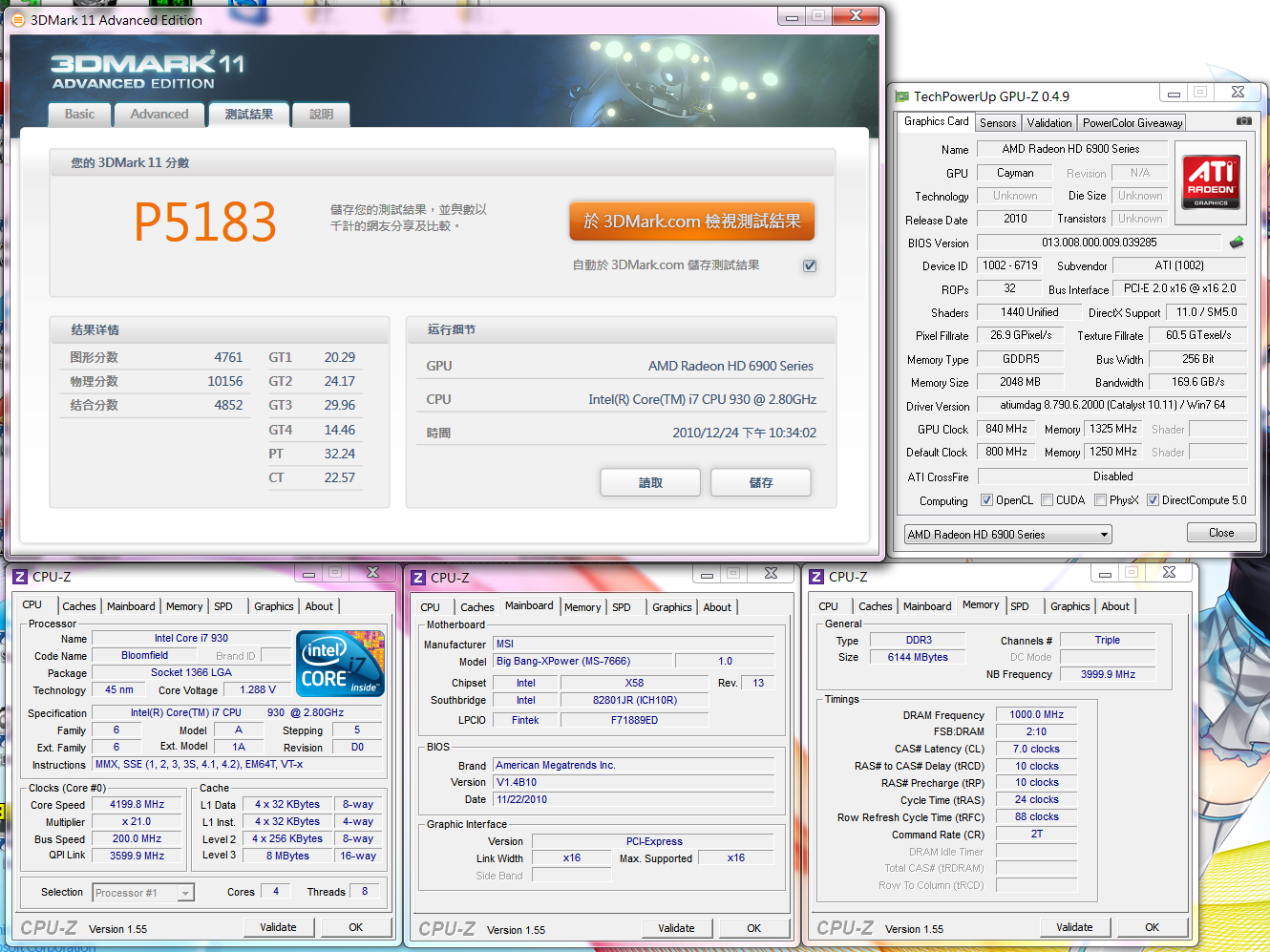Open About tab in left CPU-Z window
1270x952 pixels.
pyautogui.click(x=319, y=606)
